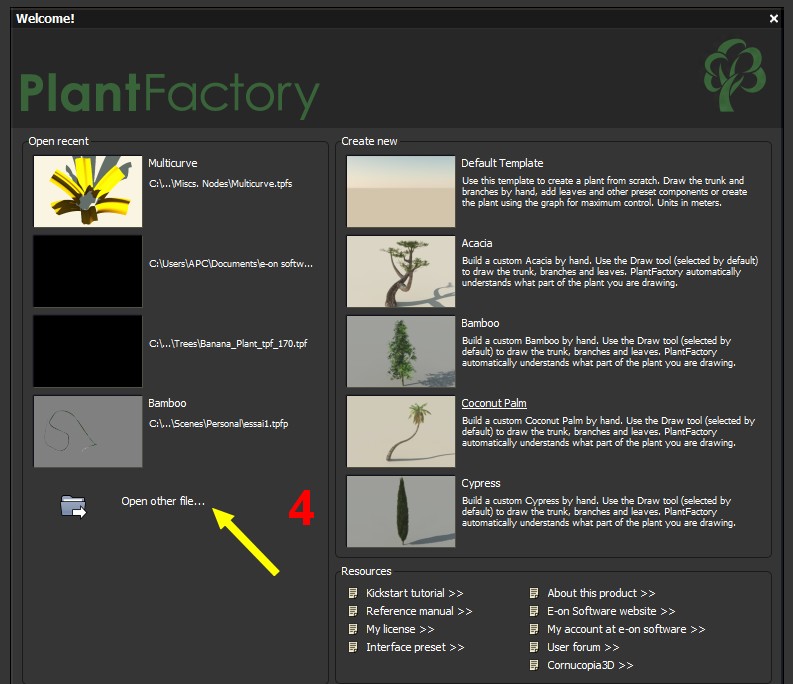Click the Kickstart tutorial document icon
Image resolution: width=793 pixels, height=684 pixels.
(353, 593)
